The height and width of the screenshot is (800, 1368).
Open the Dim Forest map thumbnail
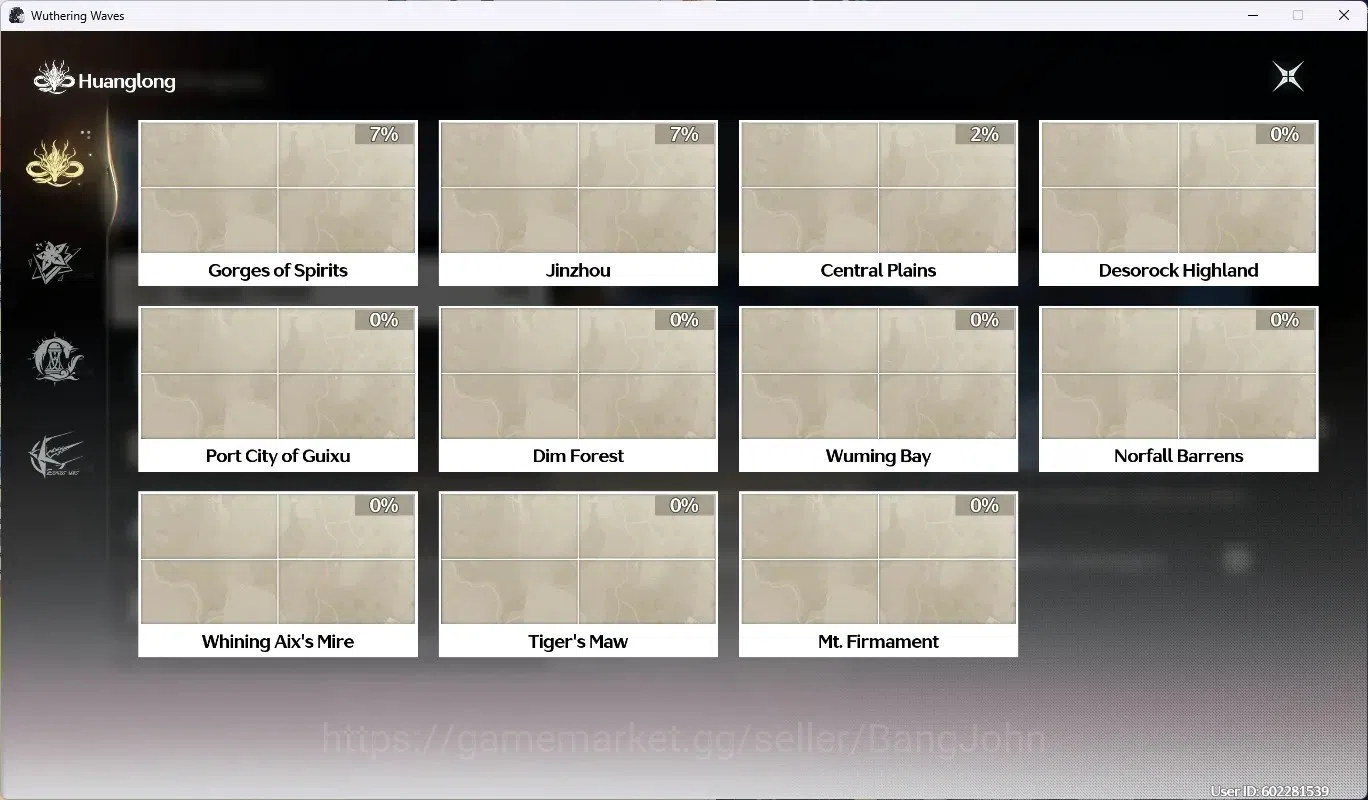pos(578,373)
